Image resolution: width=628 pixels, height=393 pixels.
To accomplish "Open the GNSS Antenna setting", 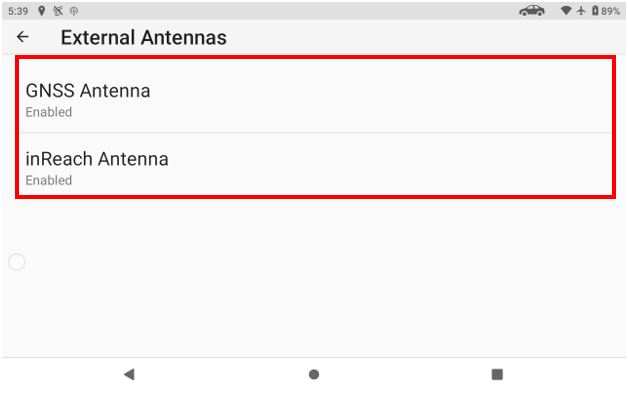I will click(316, 99).
